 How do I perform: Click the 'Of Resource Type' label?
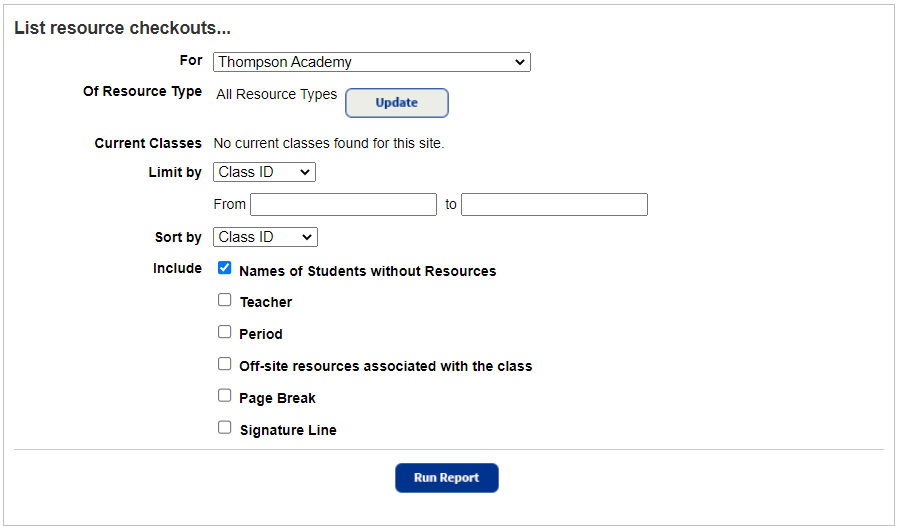[x=142, y=91]
